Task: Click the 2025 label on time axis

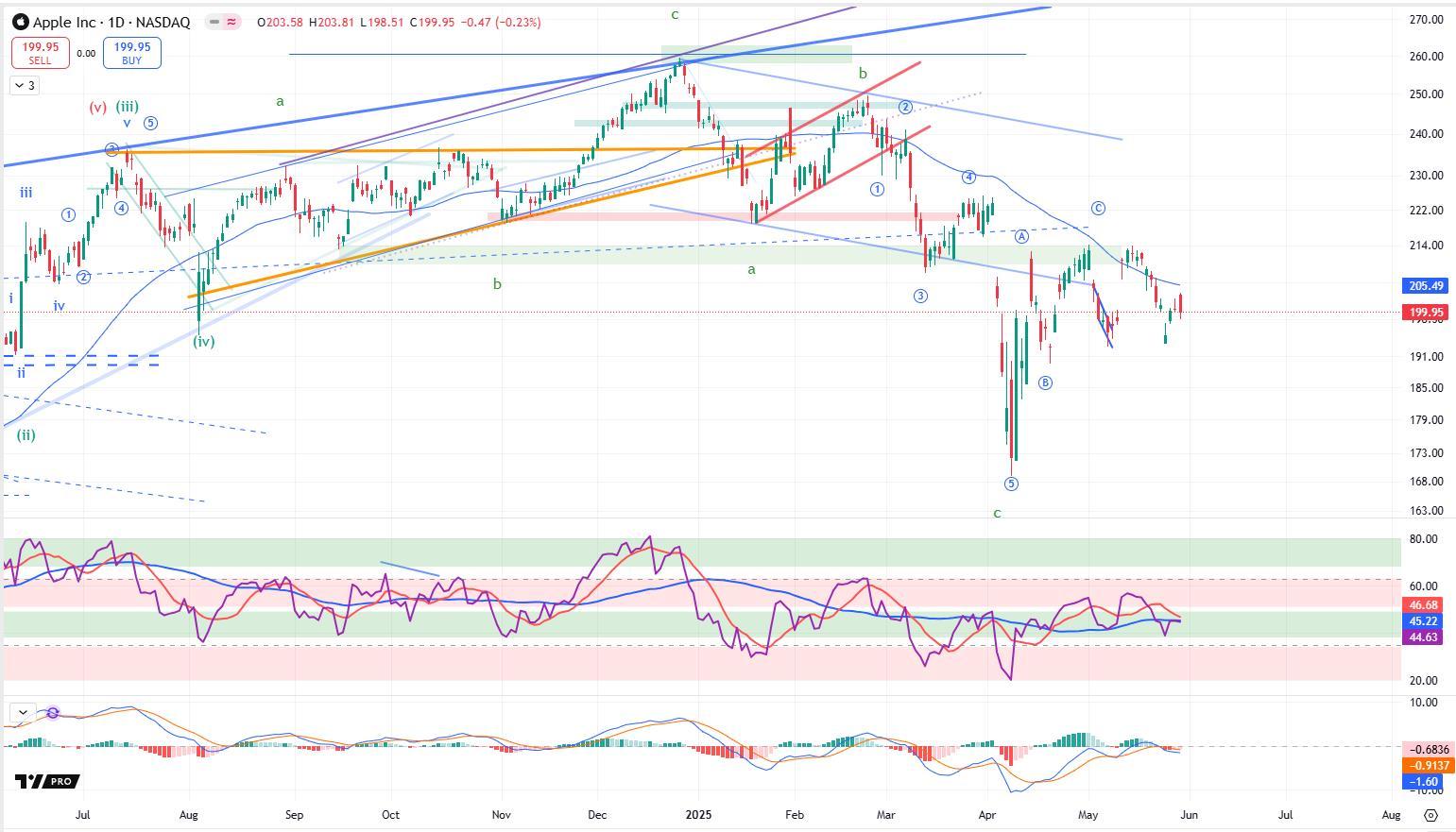Action: [698, 814]
